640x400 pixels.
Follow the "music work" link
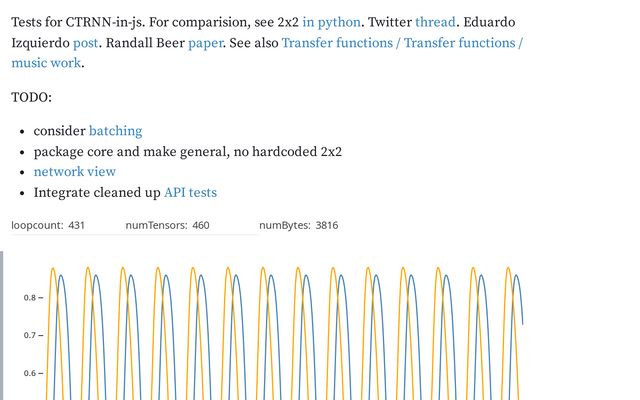point(46,63)
